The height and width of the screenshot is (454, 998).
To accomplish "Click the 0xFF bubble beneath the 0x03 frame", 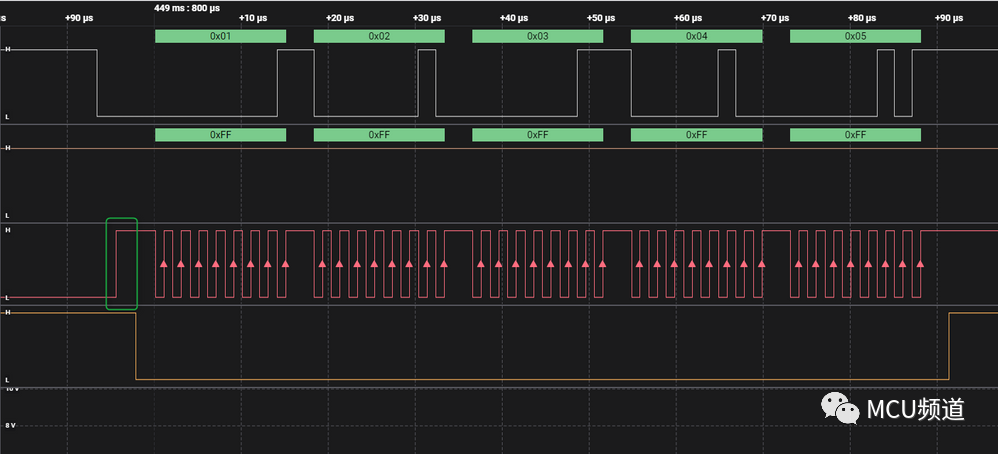I will [x=537, y=135].
